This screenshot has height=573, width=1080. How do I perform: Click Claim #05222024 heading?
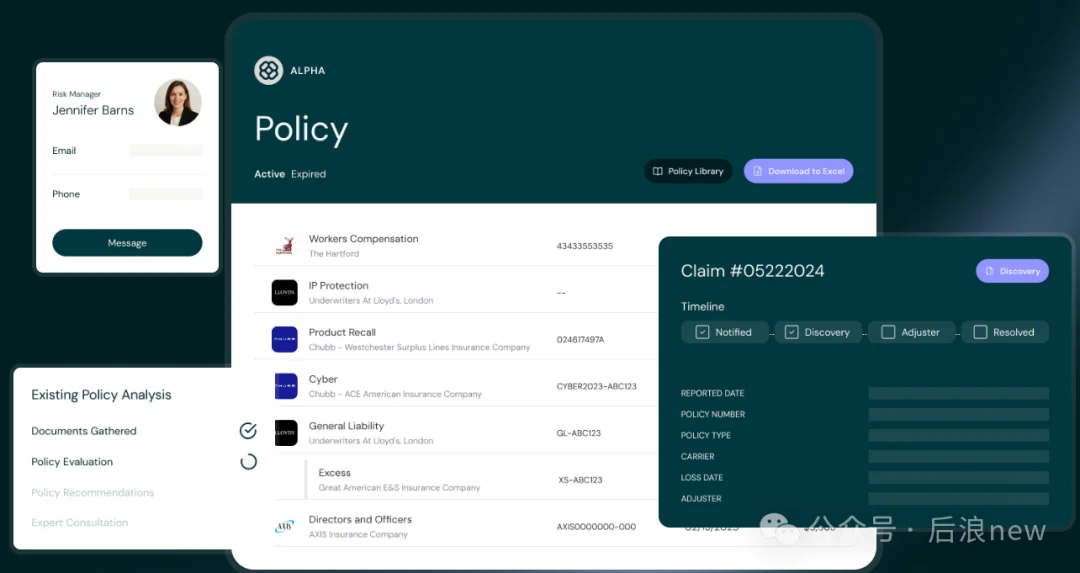point(752,271)
